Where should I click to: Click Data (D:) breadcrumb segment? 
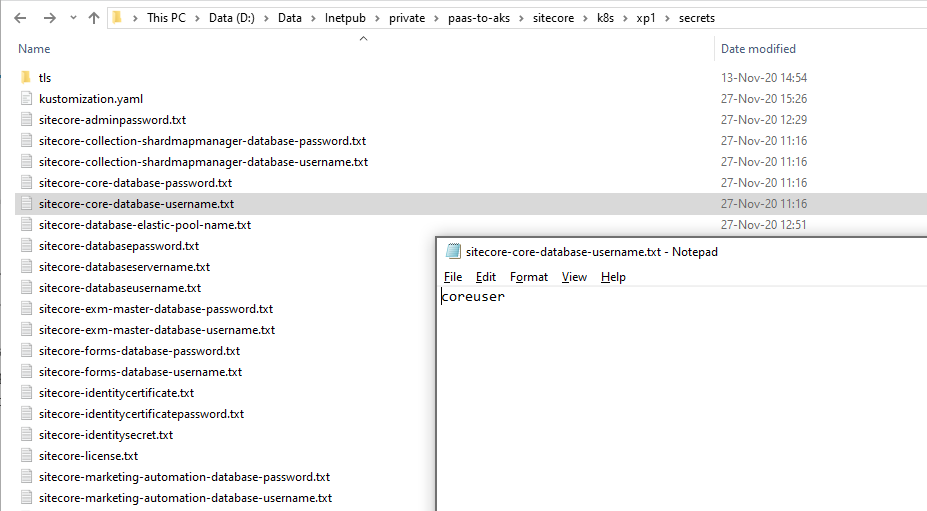coord(232,18)
